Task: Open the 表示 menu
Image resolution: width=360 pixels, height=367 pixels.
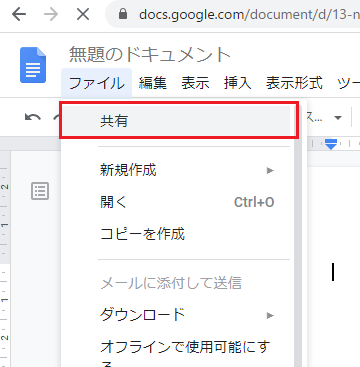Action: 195,83
